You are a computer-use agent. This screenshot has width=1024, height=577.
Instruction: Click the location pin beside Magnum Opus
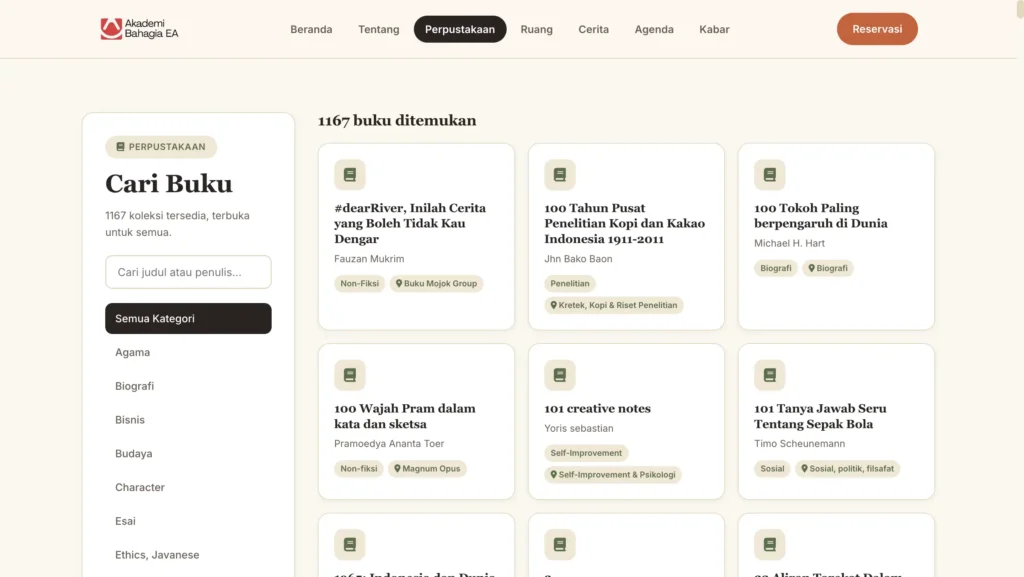397,469
